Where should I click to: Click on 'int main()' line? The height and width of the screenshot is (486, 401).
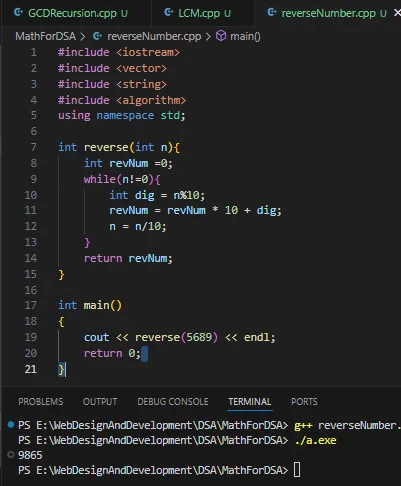point(90,305)
